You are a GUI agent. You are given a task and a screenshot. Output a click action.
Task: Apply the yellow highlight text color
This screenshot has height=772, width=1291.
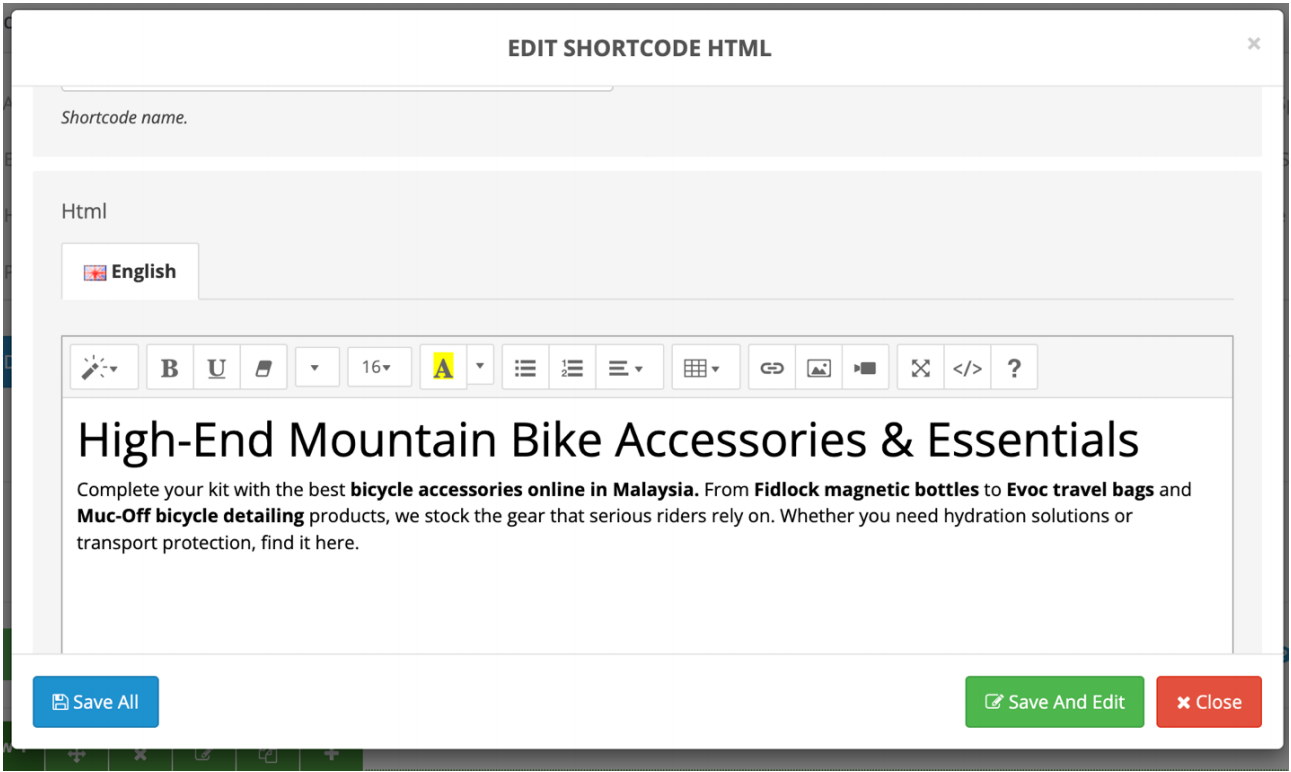tap(443, 368)
